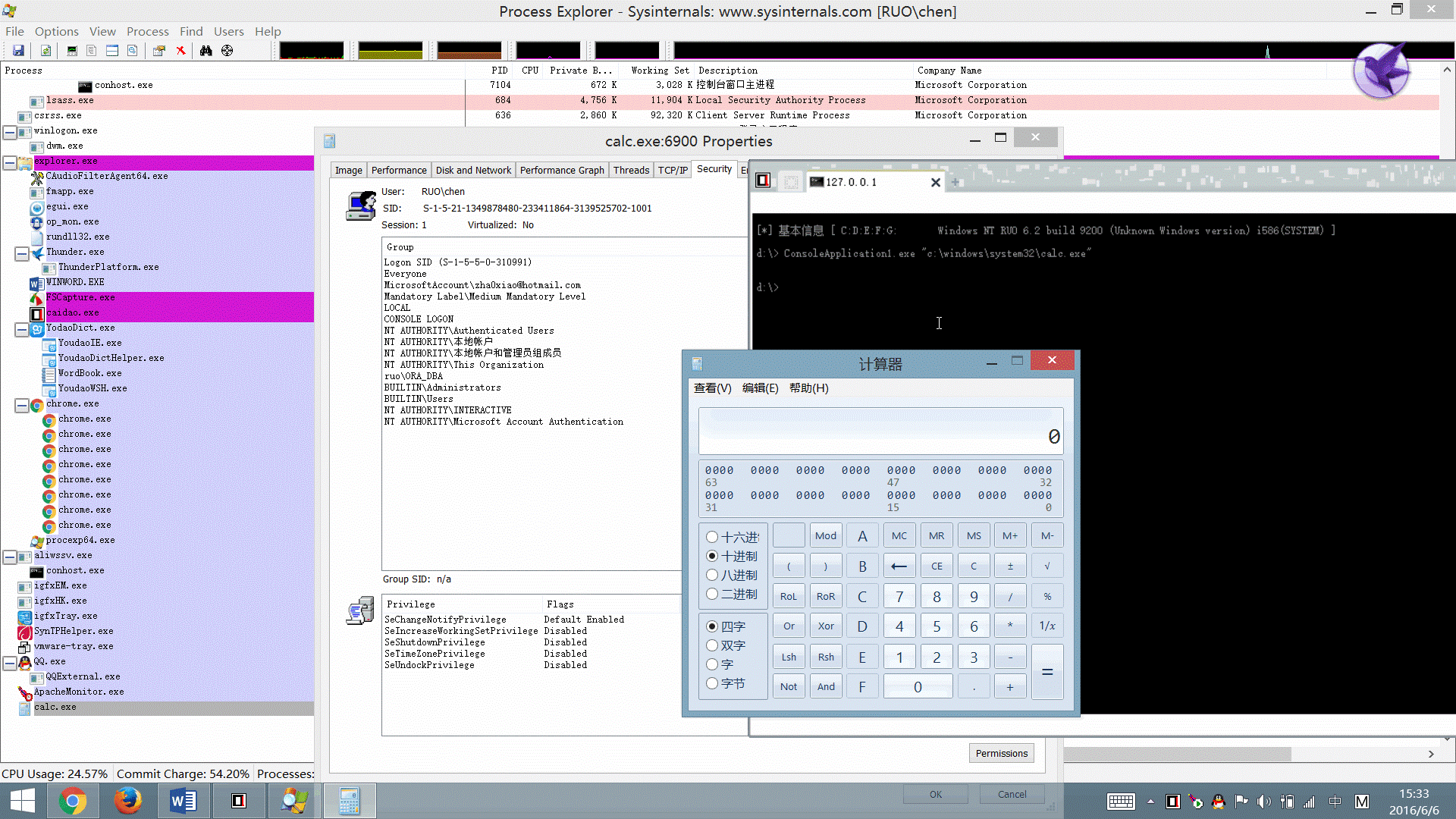The height and width of the screenshot is (819, 1456).
Task: Click the Action Center flag tray icon
Action: click(1241, 802)
